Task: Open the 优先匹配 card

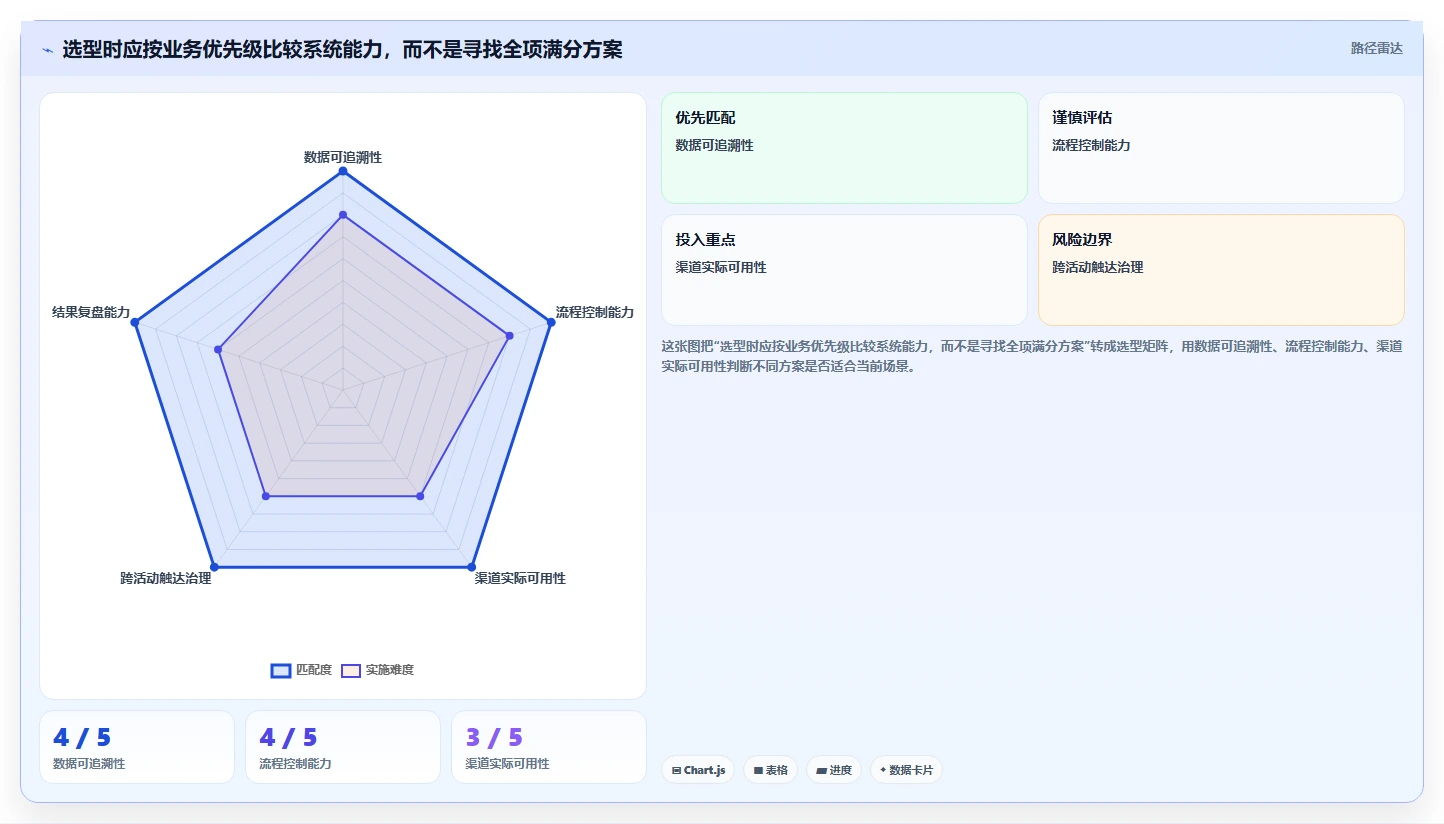Action: pos(844,148)
